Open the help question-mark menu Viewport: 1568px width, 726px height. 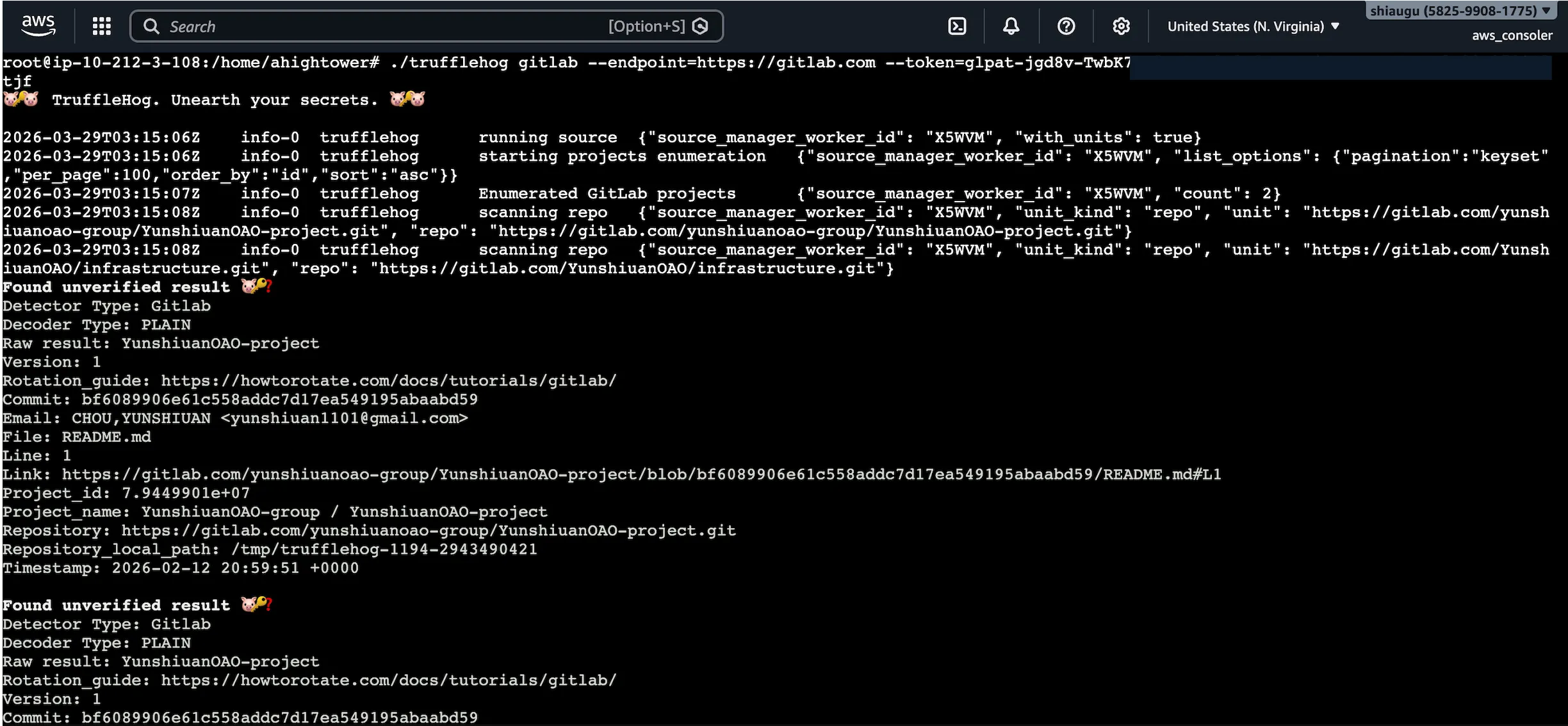(1066, 26)
